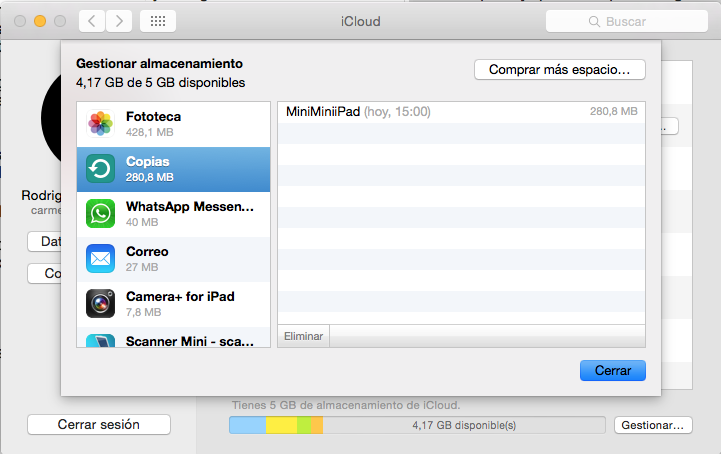Viewport: 721px width, 454px height.
Task: Select Copias 280,8 MB entry
Action: point(173,169)
